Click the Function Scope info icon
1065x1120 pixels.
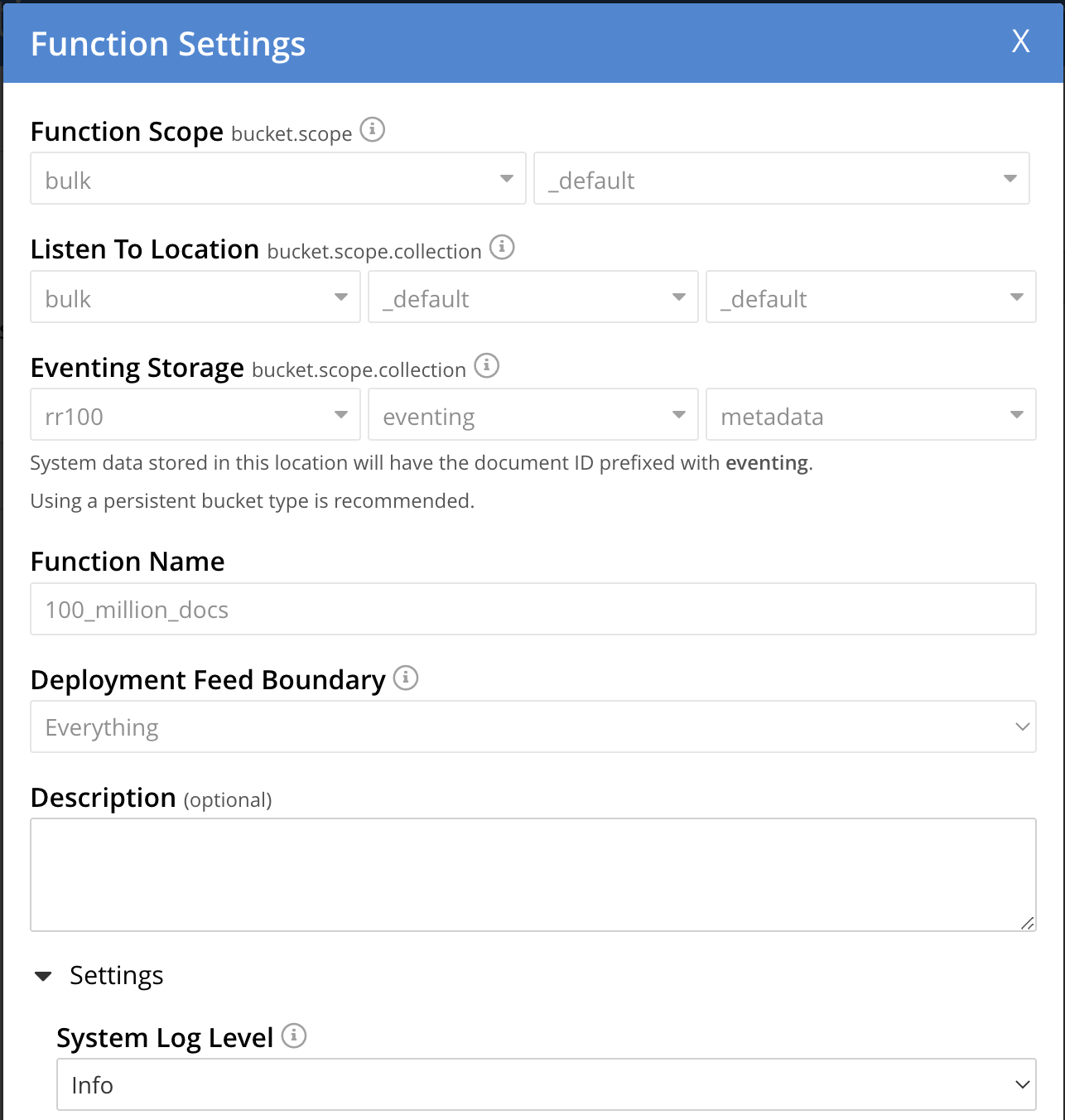(x=373, y=130)
